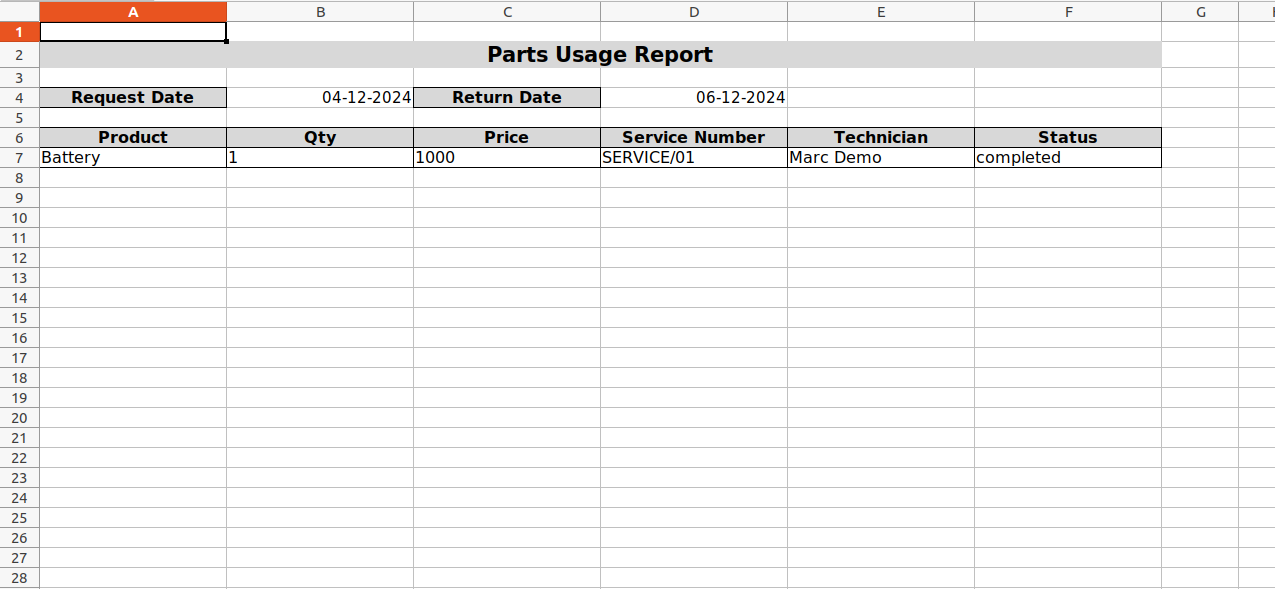Select the 06-12-2024 date cell
Viewport: 1275px width, 589px height.
point(694,97)
